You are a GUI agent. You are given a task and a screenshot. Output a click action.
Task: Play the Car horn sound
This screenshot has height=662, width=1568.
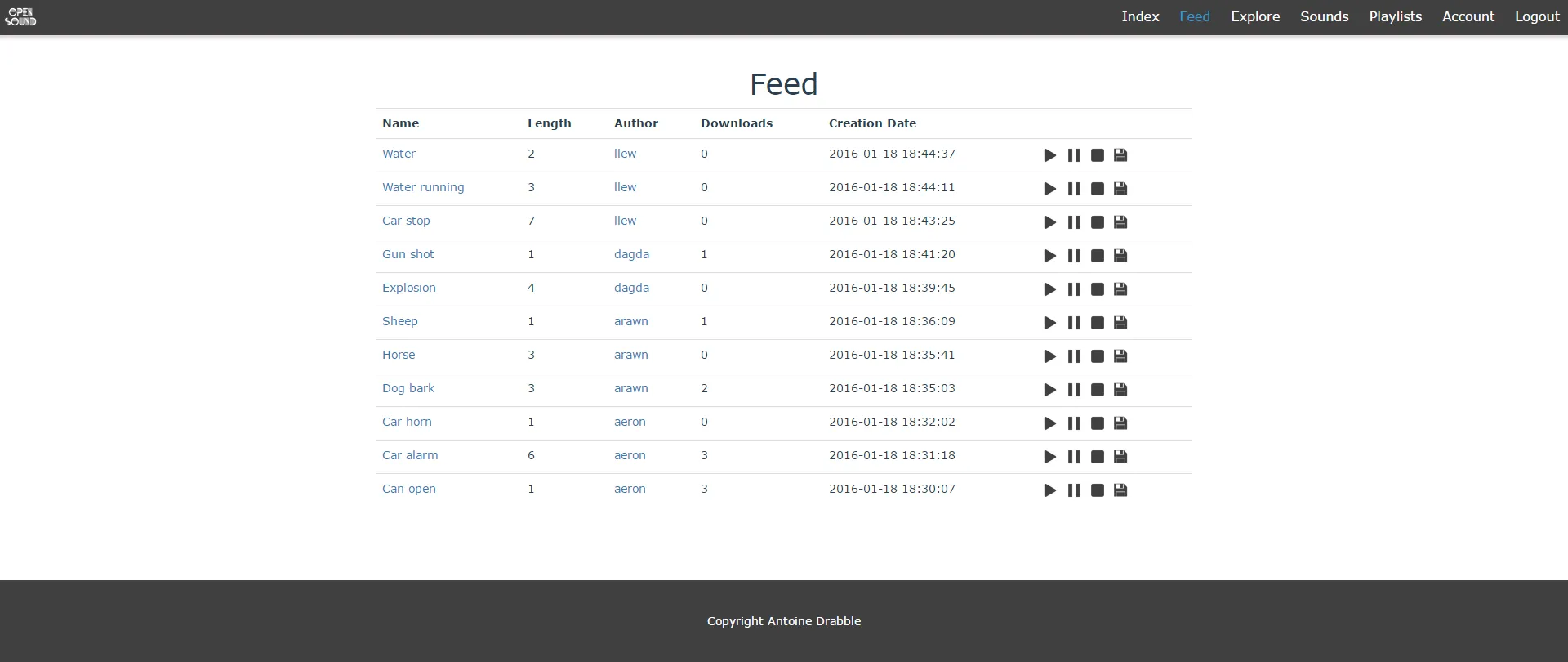pos(1050,423)
